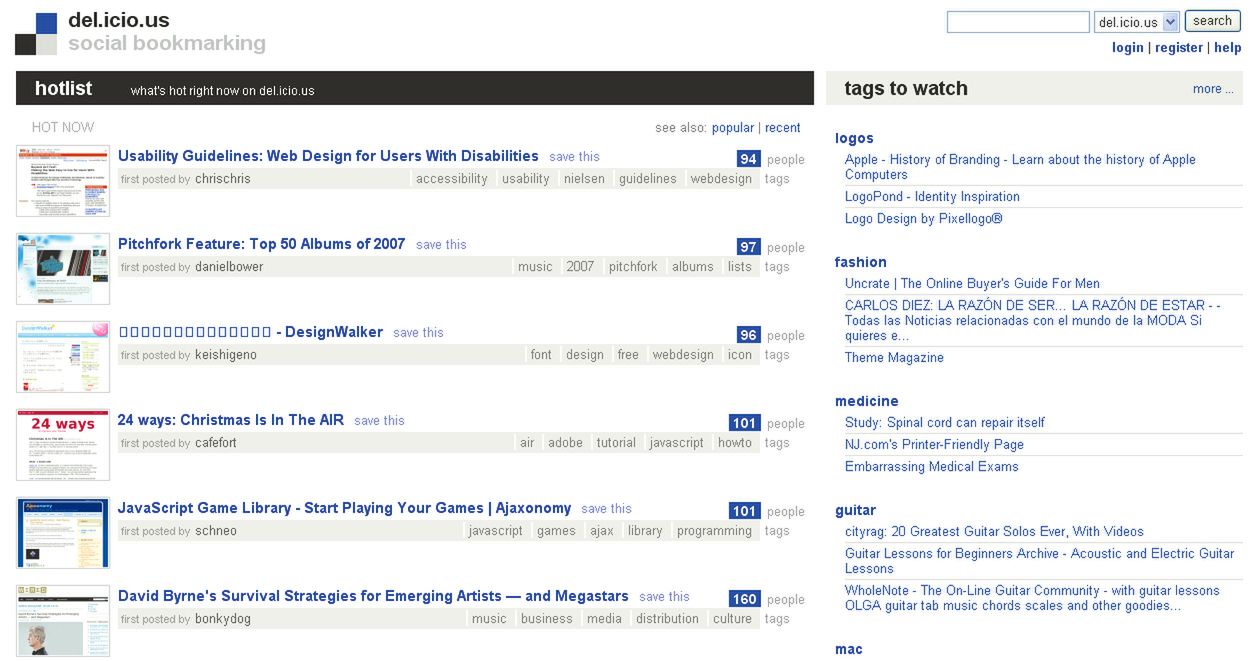Open the help link

pos(1228,48)
